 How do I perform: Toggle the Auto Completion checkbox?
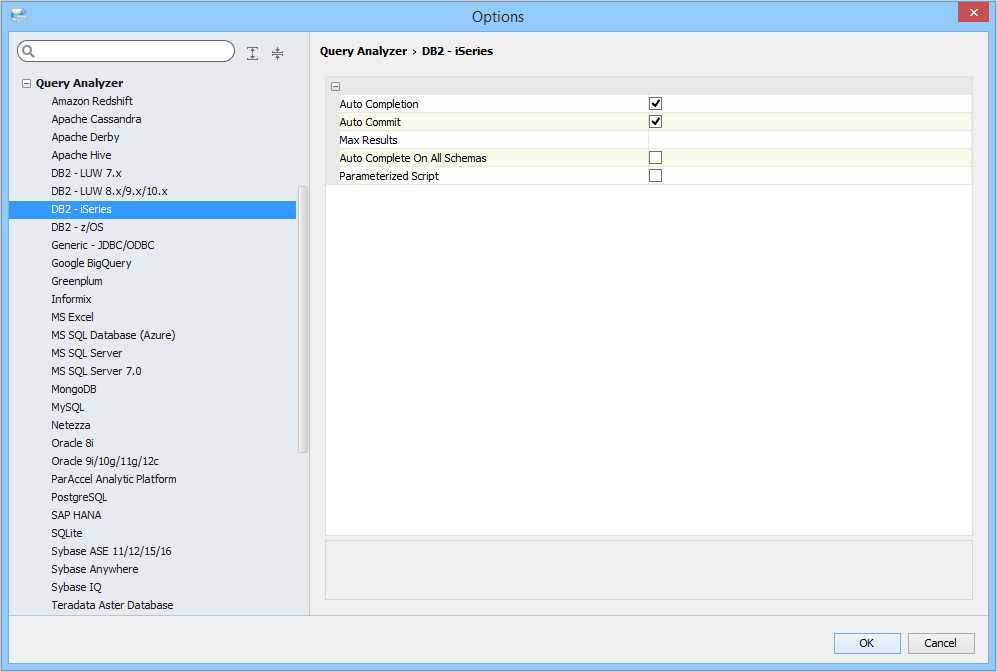[x=655, y=104]
